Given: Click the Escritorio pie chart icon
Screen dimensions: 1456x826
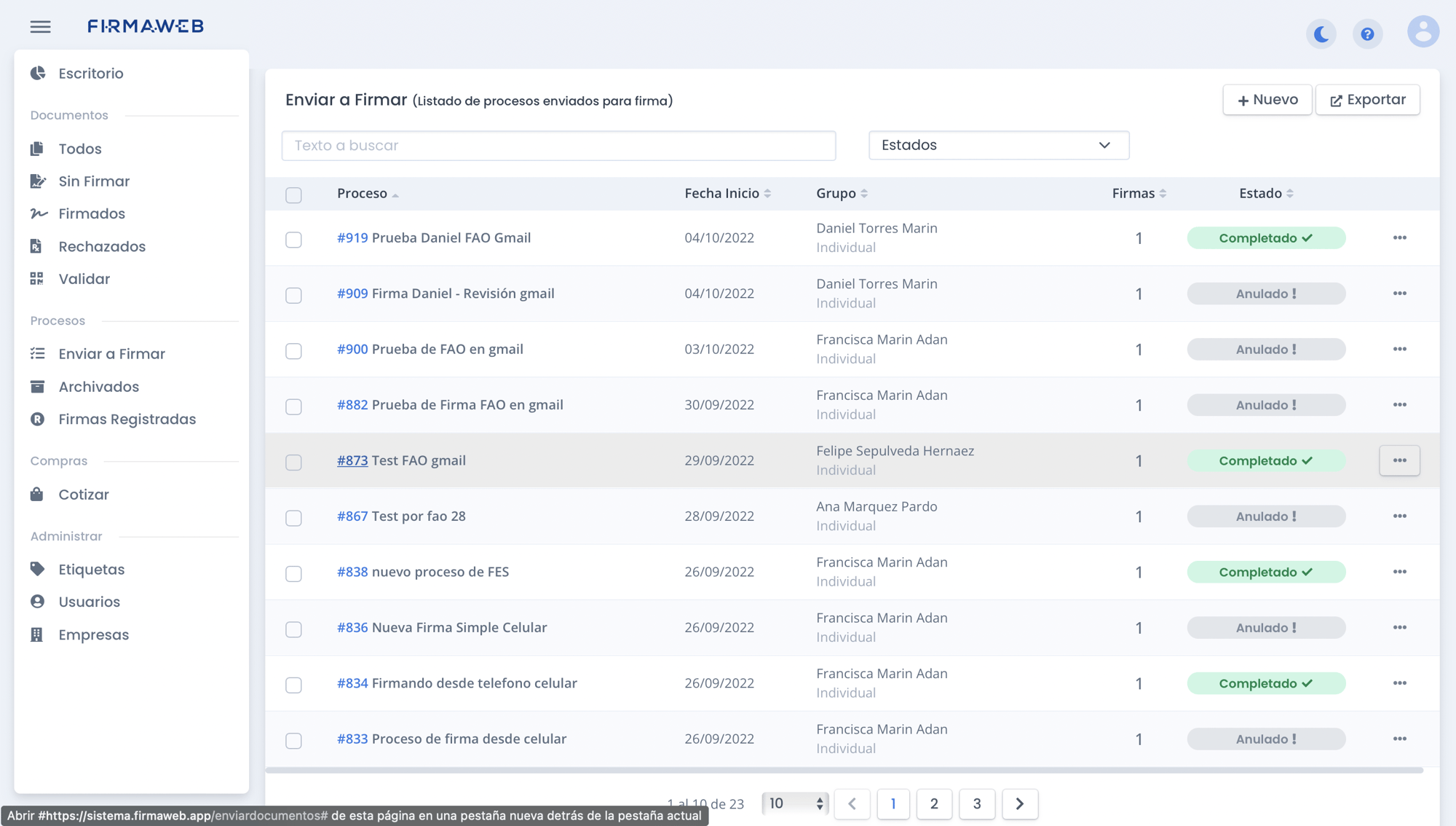Looking at the screenshot, I should click(x=38, y=73).
